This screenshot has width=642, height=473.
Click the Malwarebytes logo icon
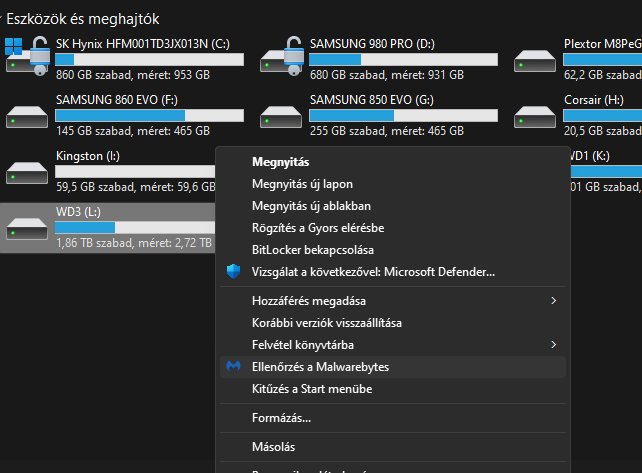(x=233, y=367)
